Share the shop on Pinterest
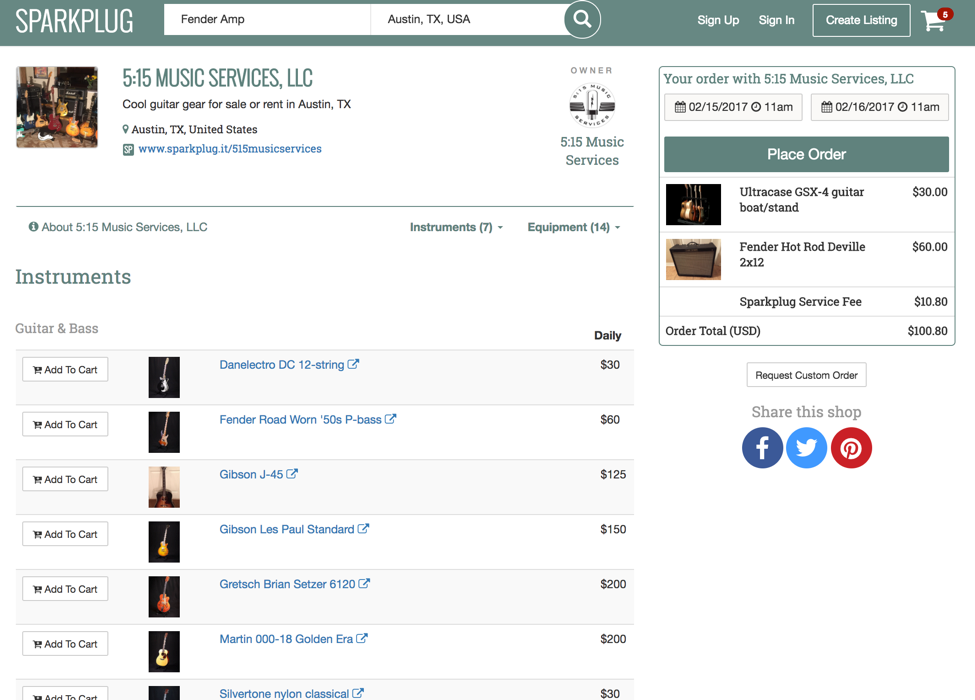 pyautogui.click(x=851, y=448)
